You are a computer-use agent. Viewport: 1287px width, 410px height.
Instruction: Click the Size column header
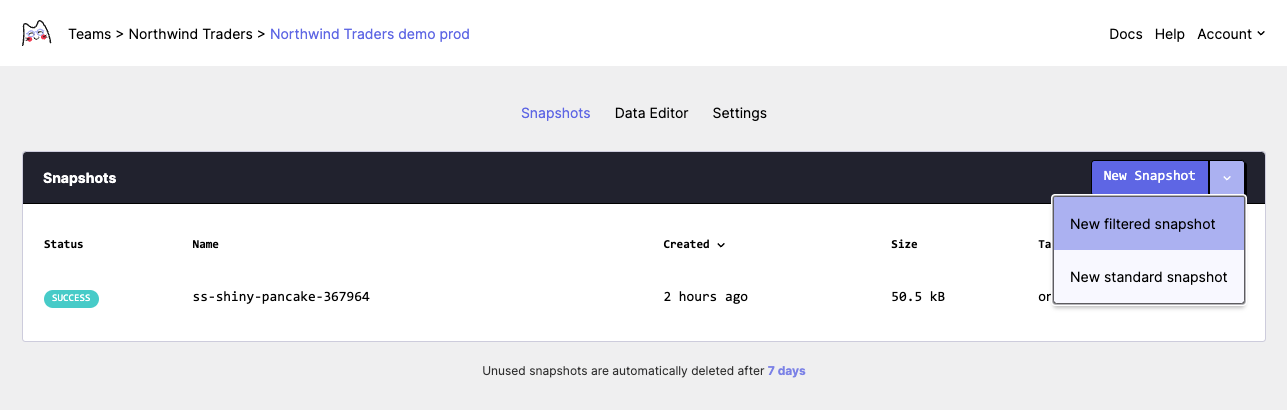pos(903,244)
